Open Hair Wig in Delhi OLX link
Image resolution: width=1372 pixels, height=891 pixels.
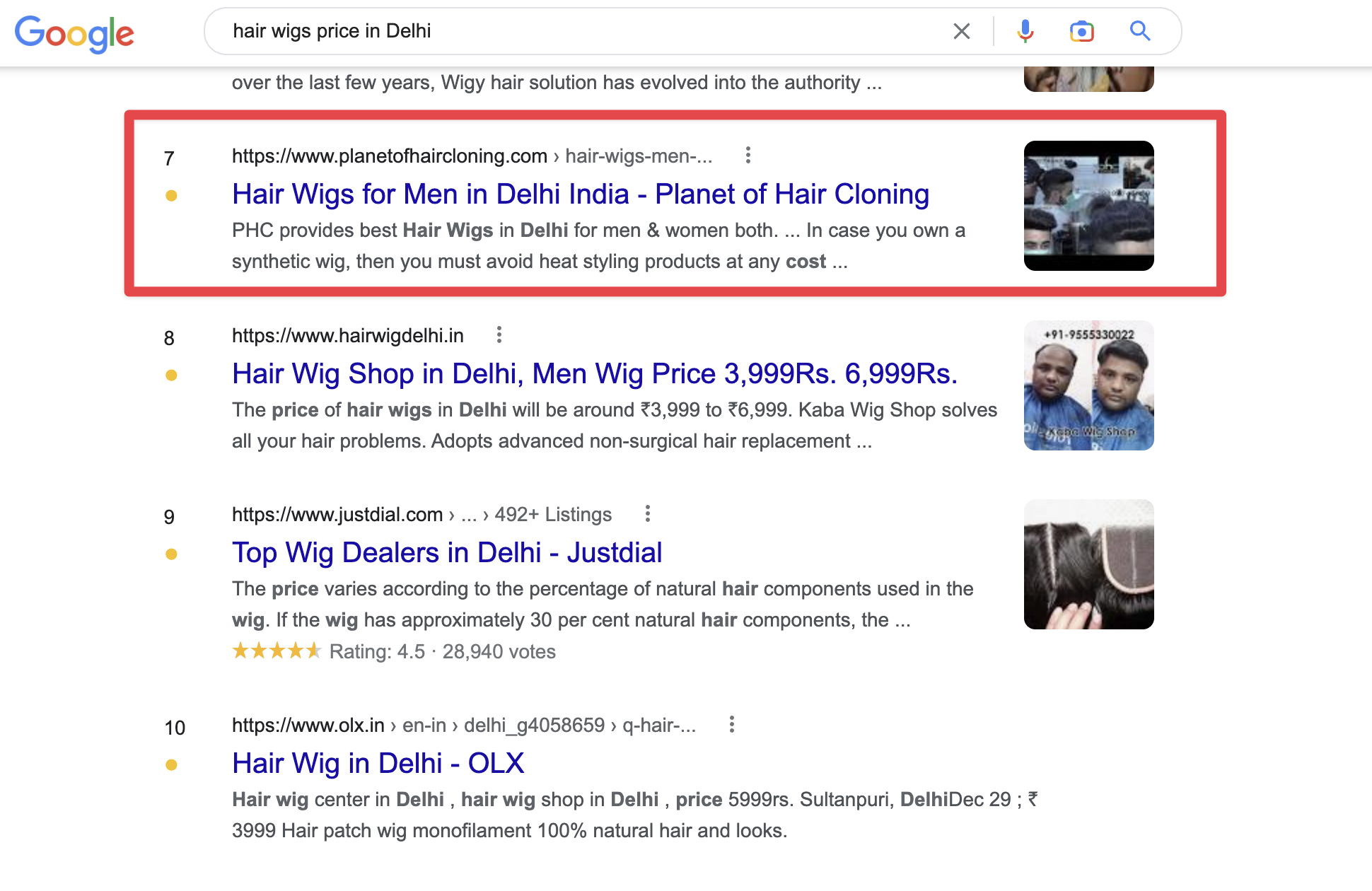tap(378, 763)
